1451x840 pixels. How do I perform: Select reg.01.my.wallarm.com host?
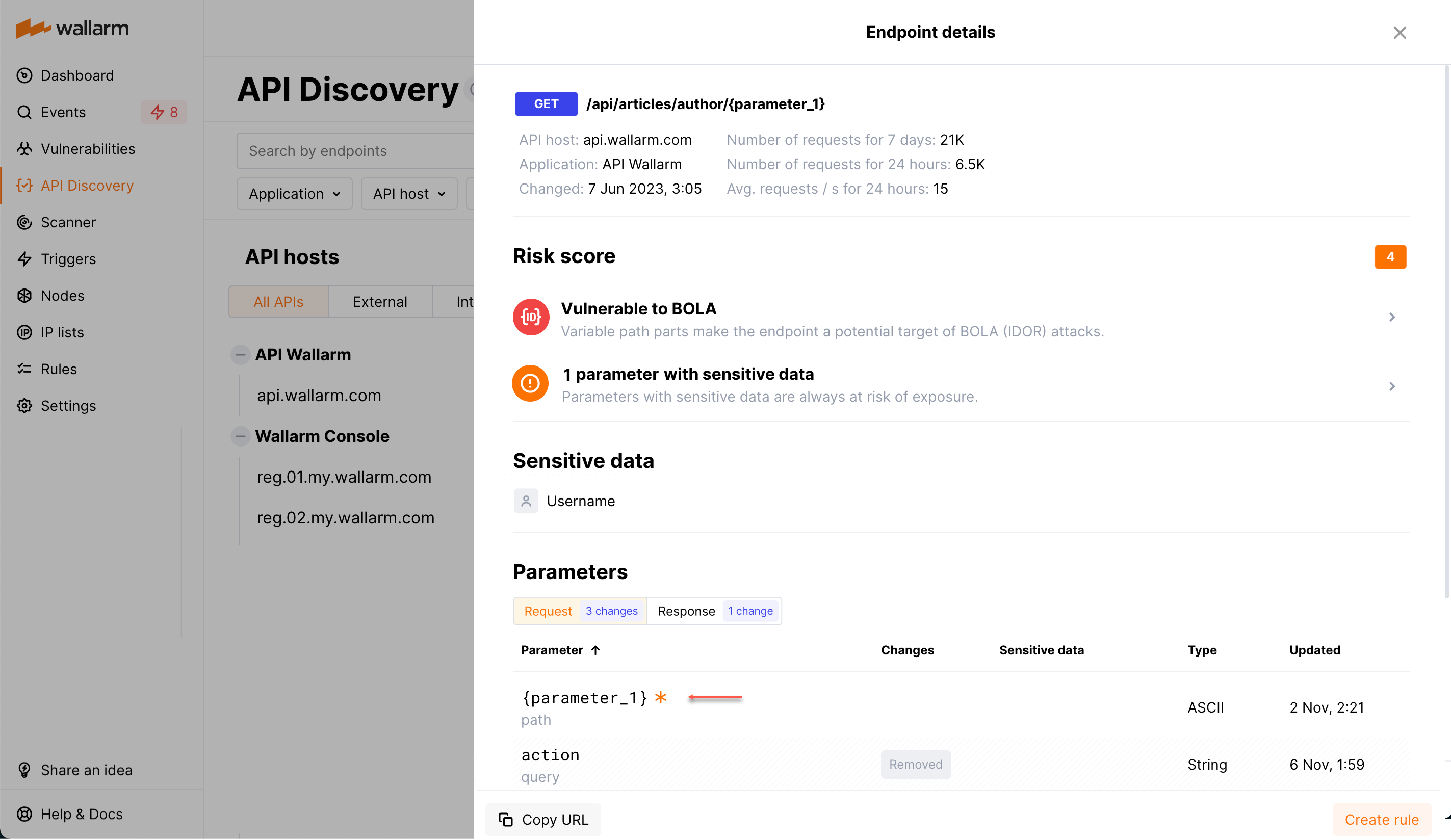344,477
